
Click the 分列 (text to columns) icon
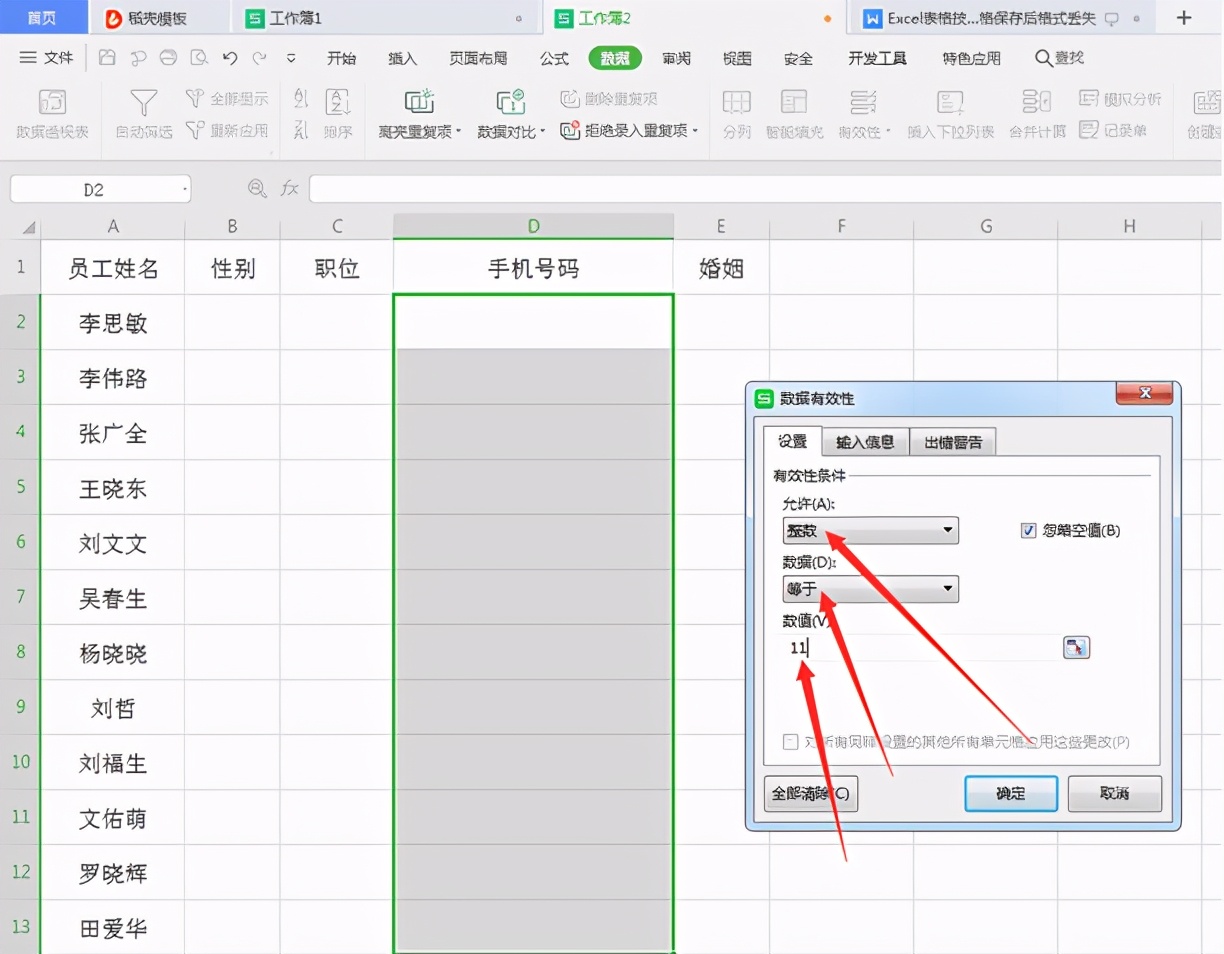737,102
